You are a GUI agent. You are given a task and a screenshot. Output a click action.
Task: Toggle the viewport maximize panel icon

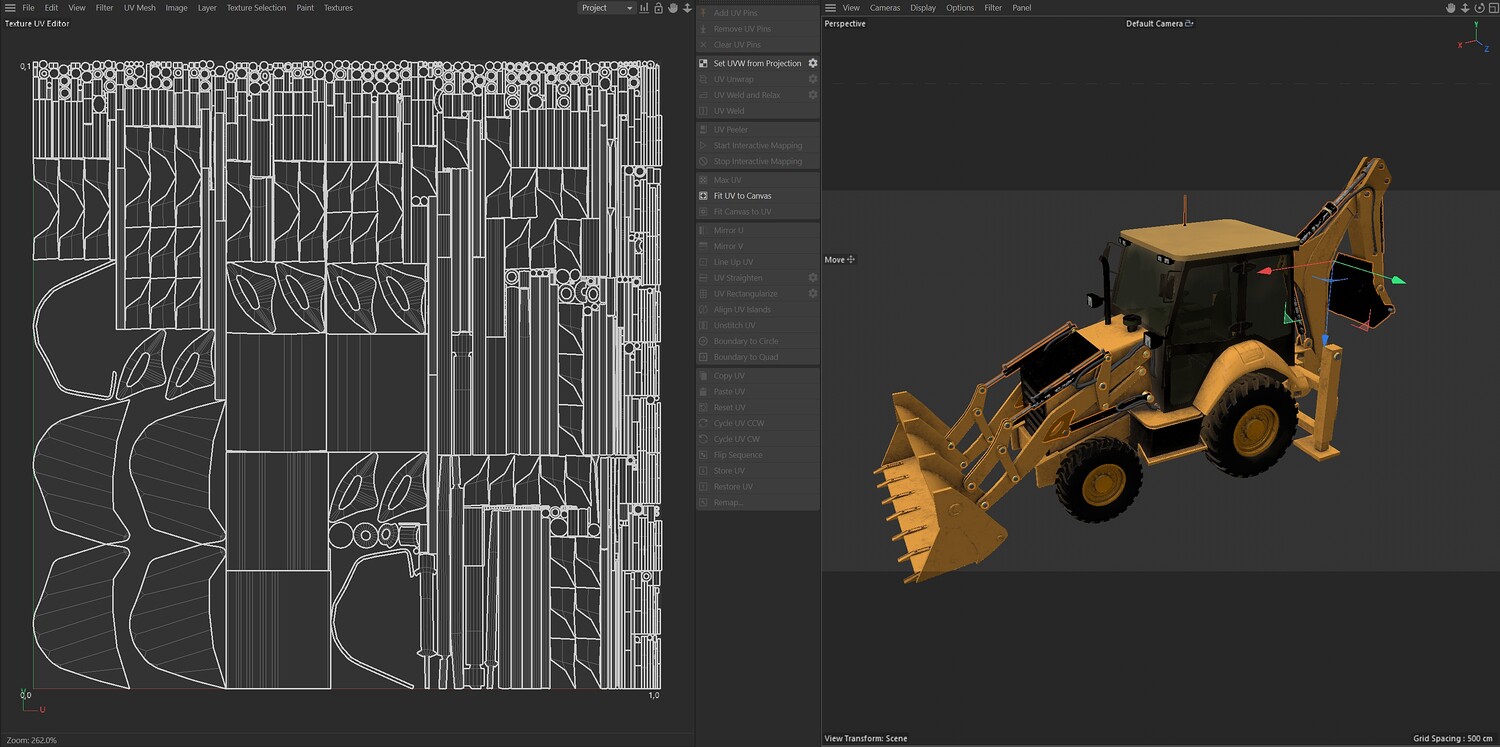[1492, 8]
